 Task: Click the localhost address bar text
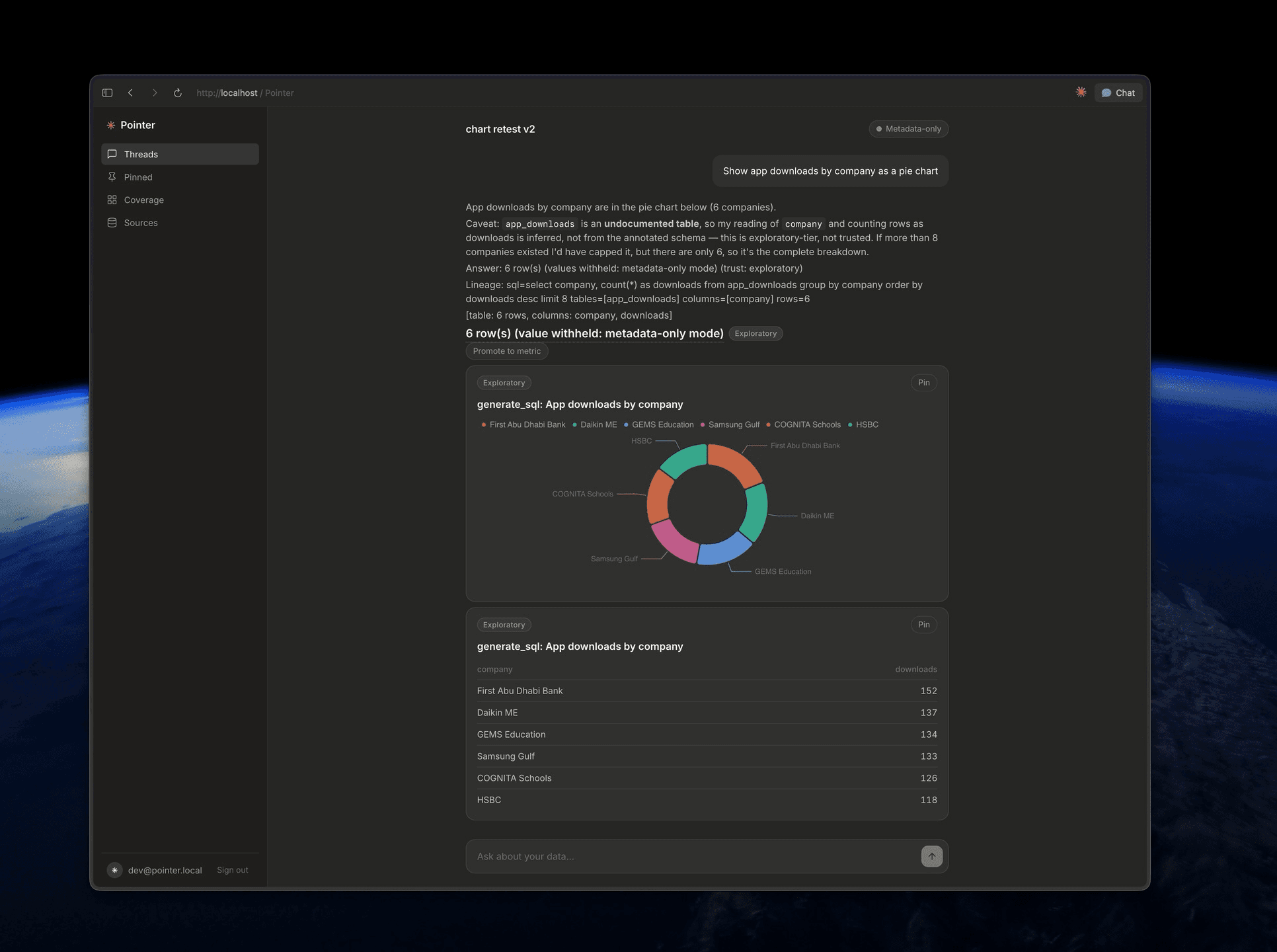[245, 93]
